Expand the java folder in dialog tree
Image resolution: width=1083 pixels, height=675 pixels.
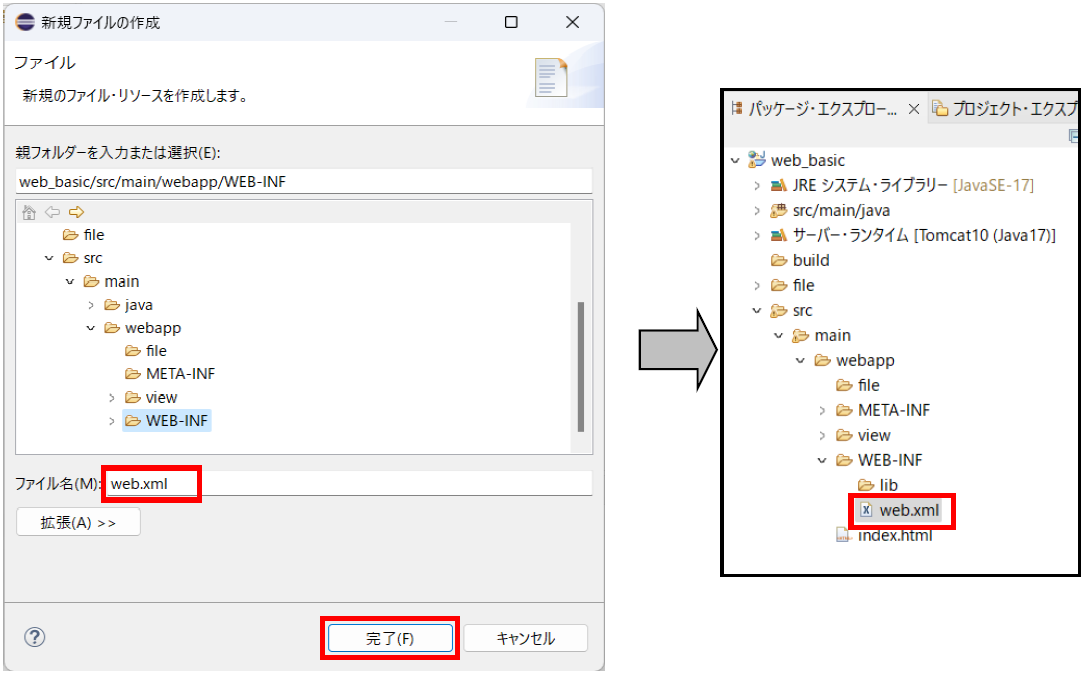pos(91,305)
